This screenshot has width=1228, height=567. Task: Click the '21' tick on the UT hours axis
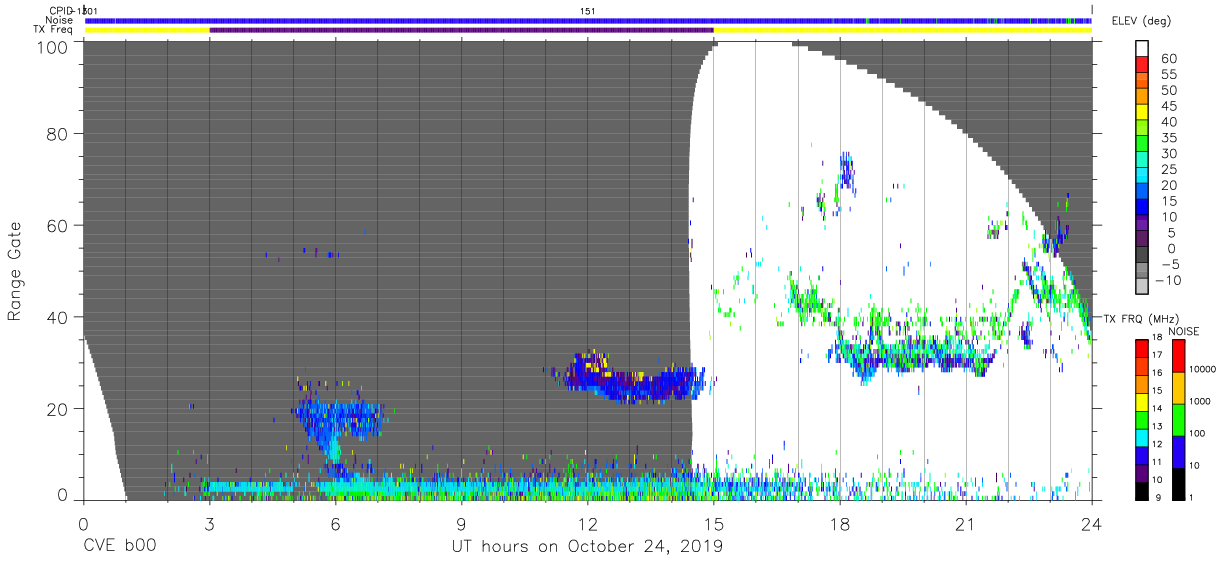(966, 524)
